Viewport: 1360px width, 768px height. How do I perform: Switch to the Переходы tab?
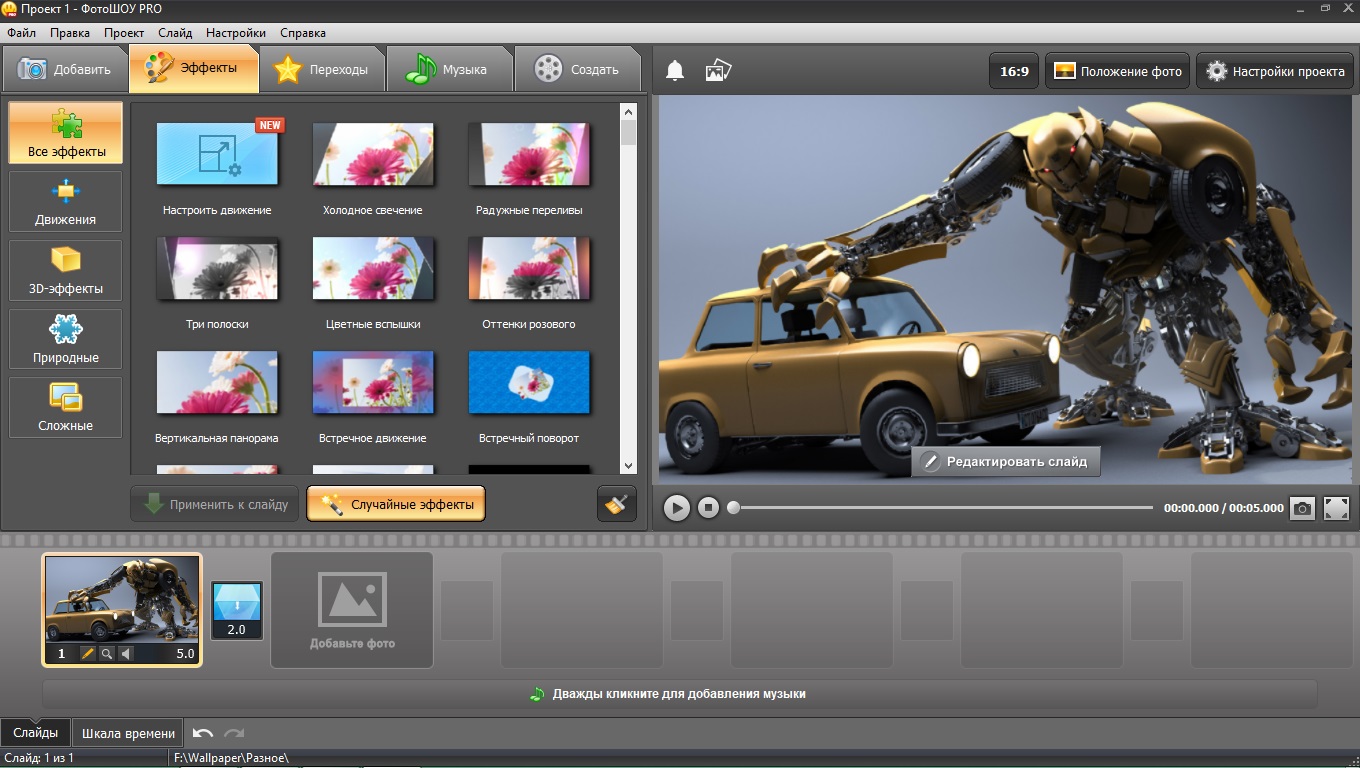coord(322,69)
